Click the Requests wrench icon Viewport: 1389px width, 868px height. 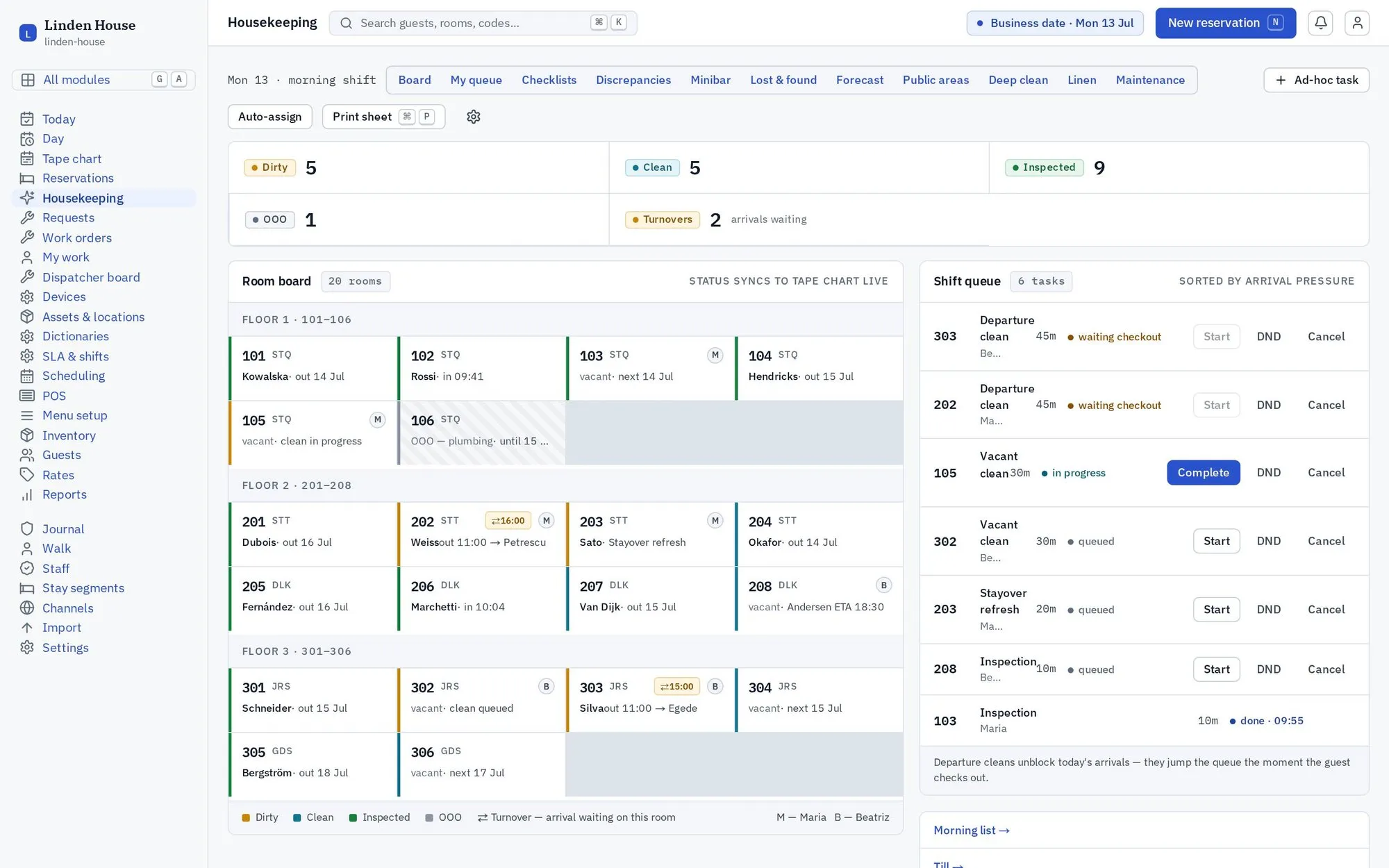coord(27,218)
